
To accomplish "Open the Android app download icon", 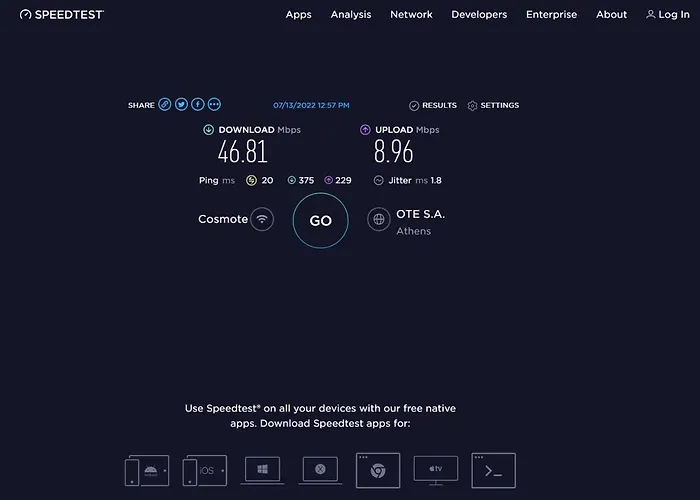I will (148, 469).
